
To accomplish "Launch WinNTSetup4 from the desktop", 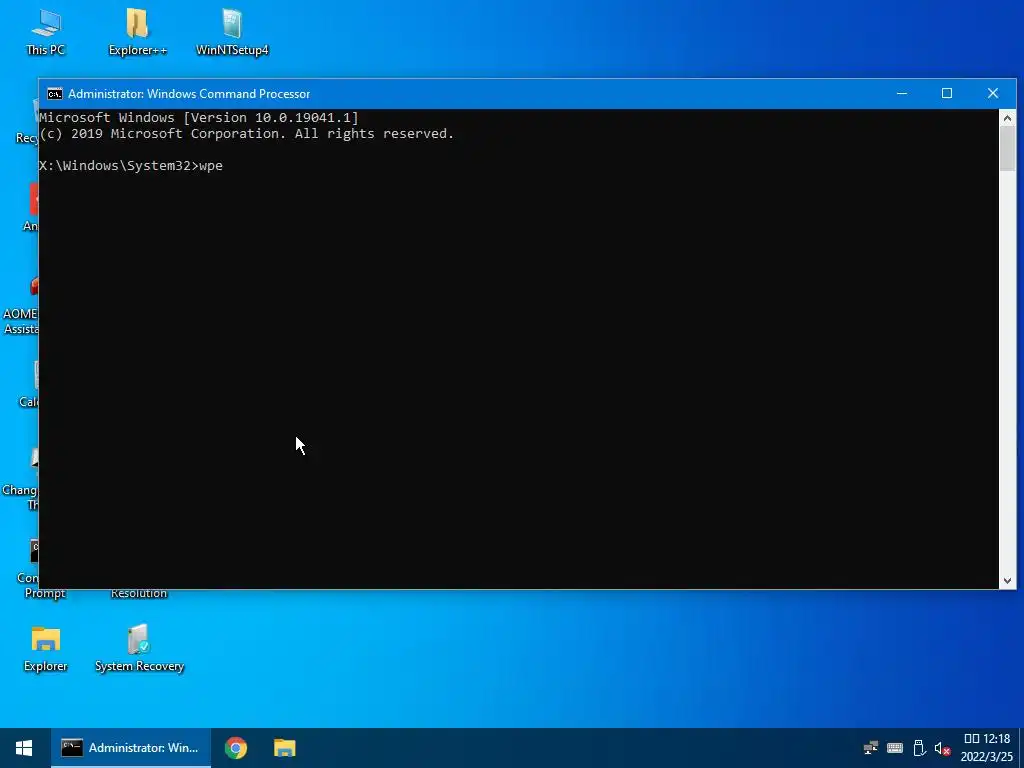I will [x=232, y=31].
